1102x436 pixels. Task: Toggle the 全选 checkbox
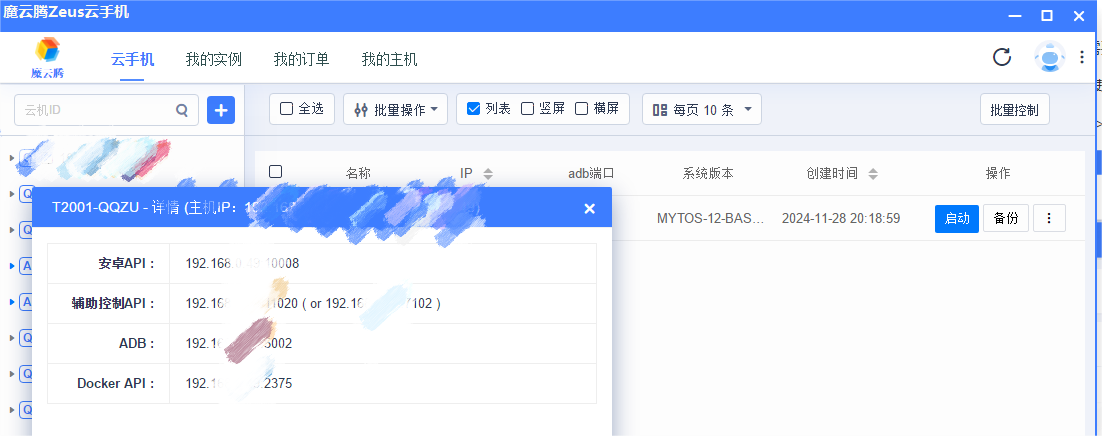pos(287,109)
